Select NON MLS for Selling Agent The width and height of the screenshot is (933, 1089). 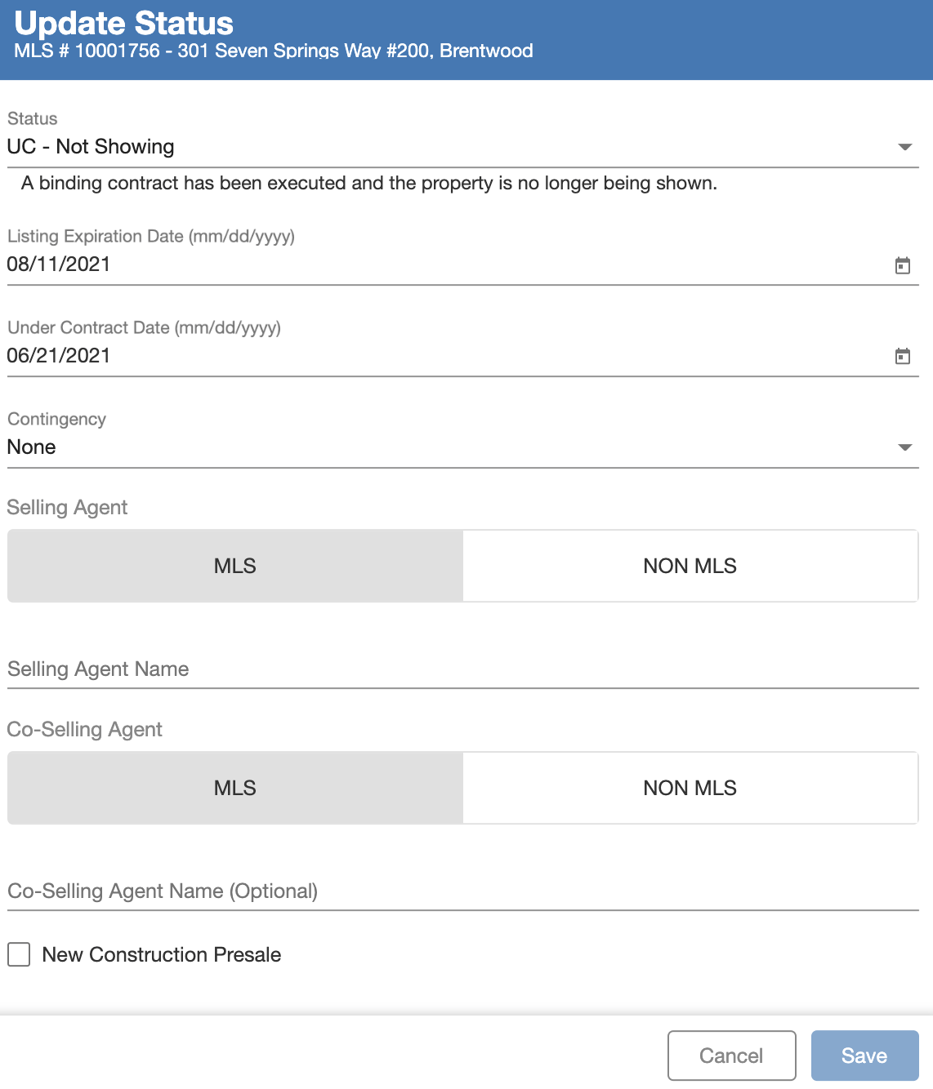coord(690,565)
